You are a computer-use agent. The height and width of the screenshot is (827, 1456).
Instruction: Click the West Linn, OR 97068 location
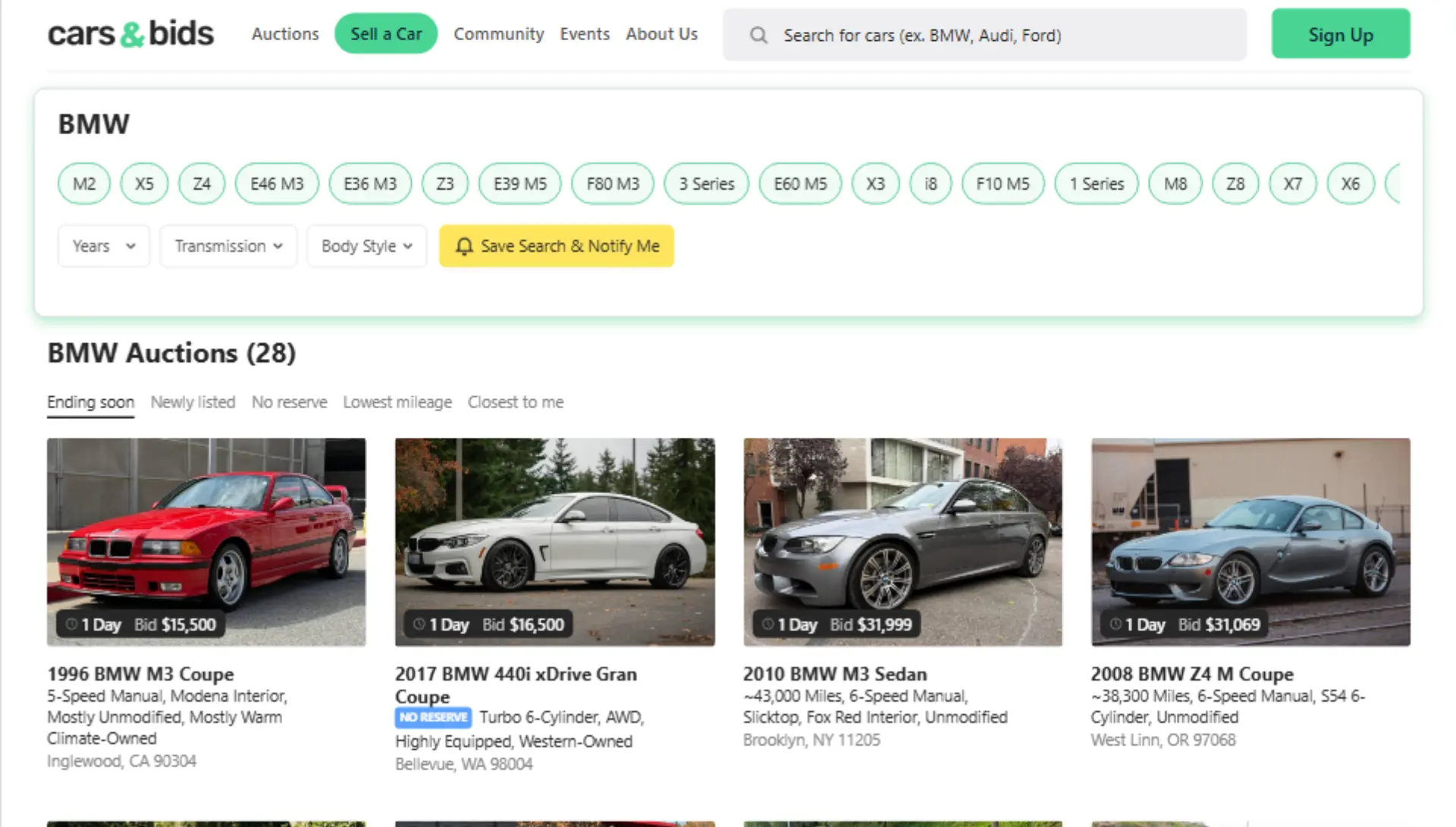click(1163, 740)
